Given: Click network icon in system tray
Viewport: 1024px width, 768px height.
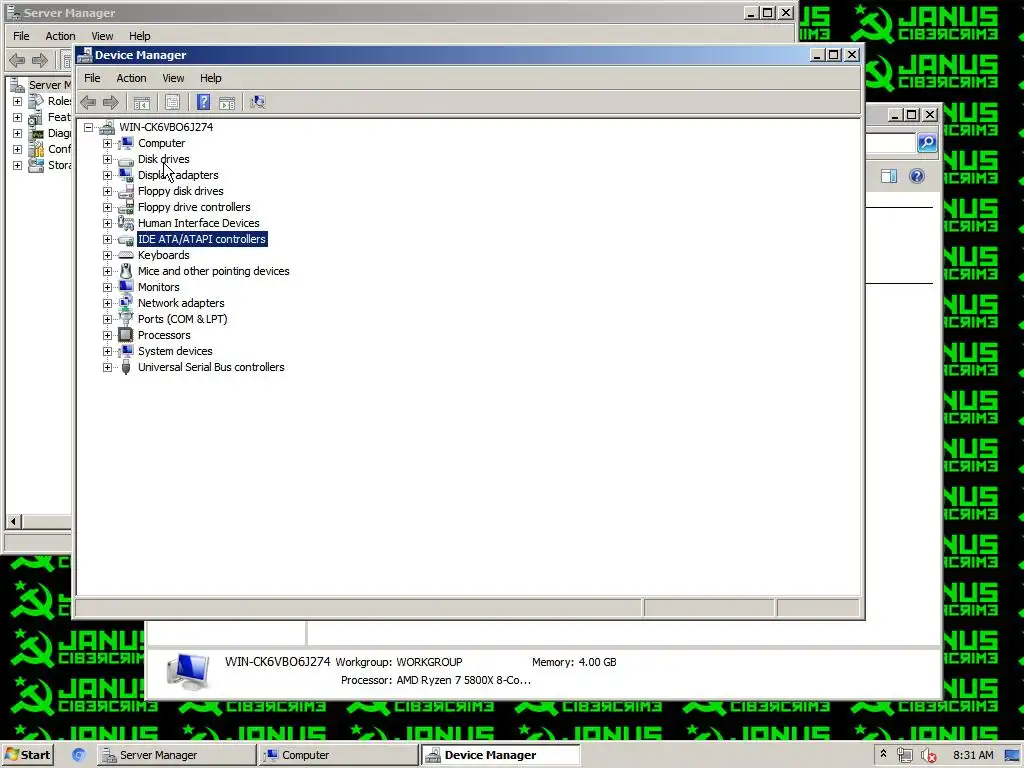Looking at the screenshot, I should [x=904, y=756].
